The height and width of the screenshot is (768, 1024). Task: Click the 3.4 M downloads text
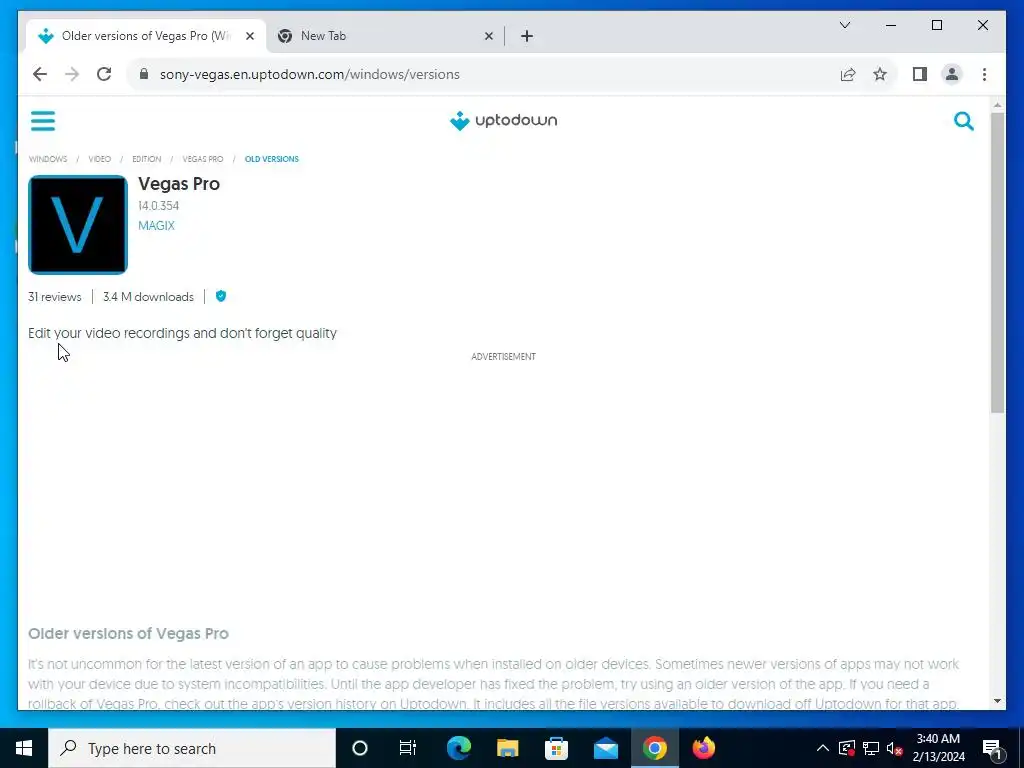click(x=148, y=296)
